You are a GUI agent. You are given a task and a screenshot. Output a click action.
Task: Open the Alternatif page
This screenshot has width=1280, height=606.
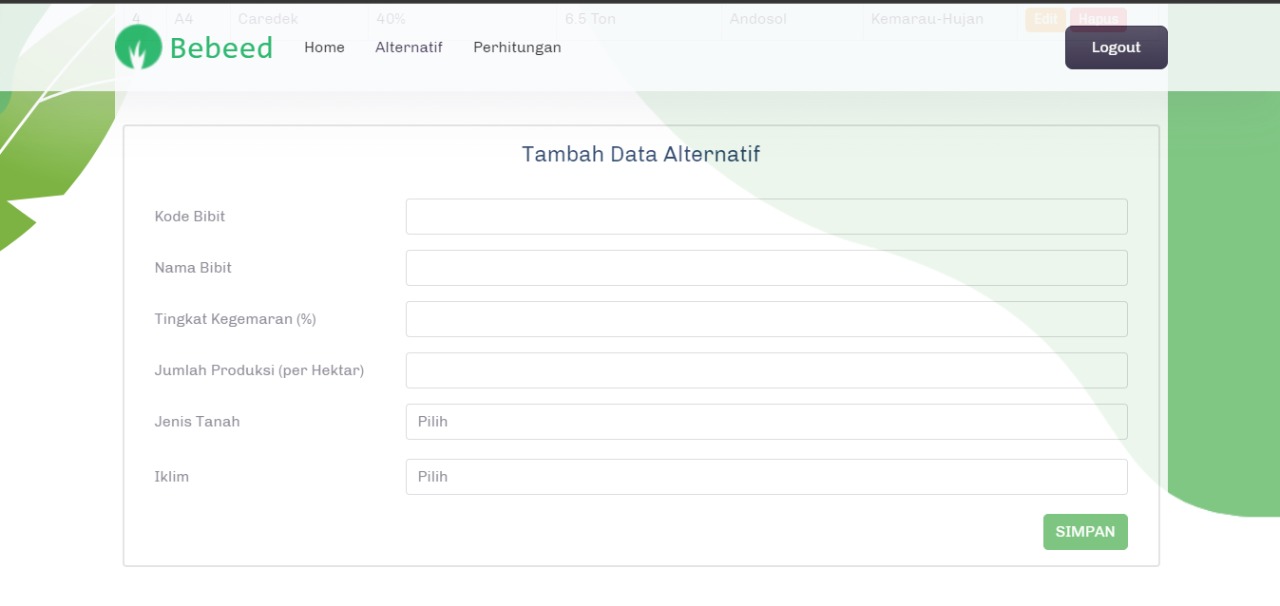408,47
